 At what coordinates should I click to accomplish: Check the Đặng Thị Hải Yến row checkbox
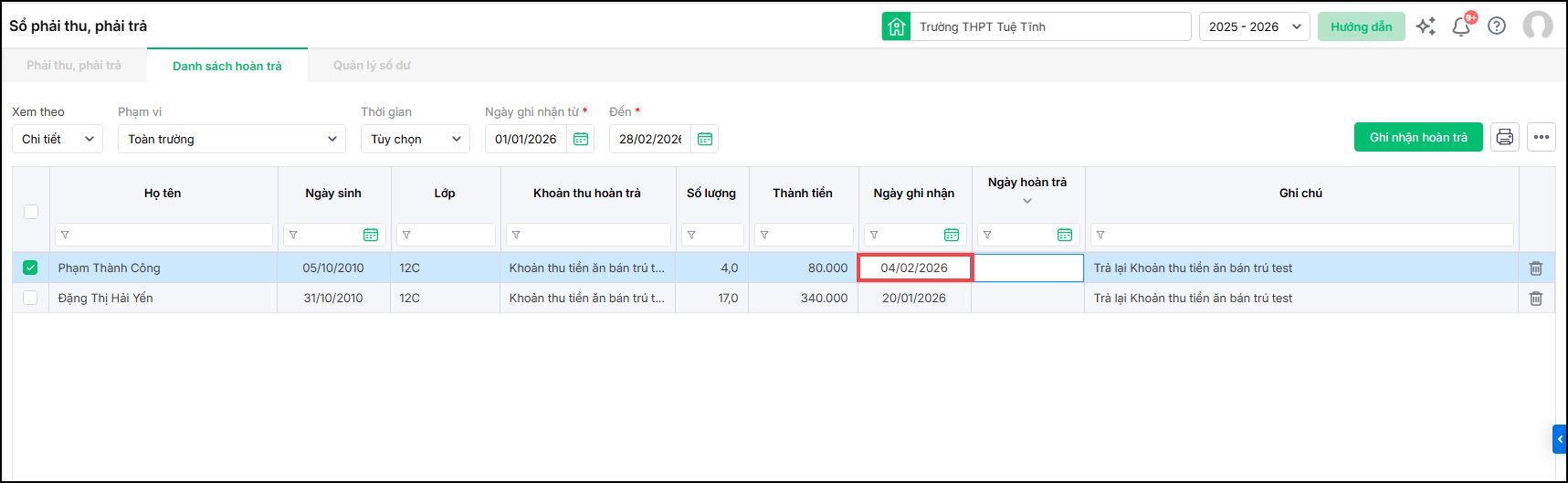30,298
